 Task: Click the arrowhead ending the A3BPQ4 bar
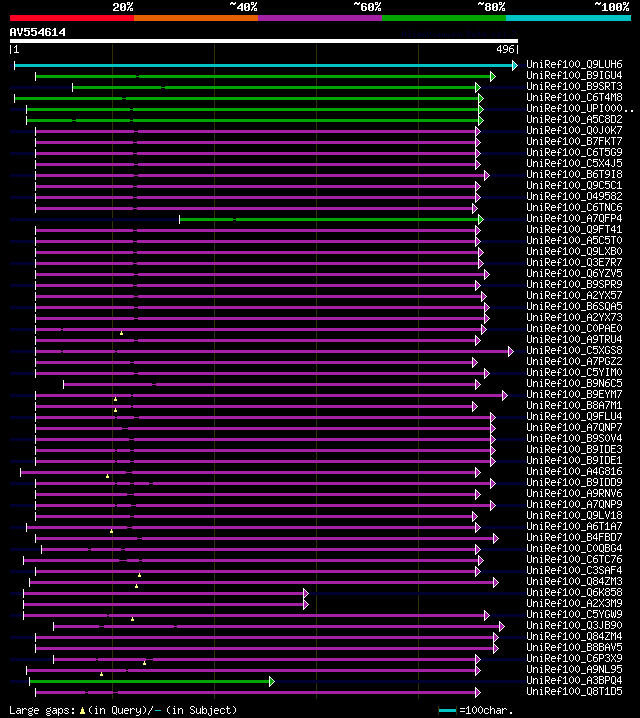point(272,681)
